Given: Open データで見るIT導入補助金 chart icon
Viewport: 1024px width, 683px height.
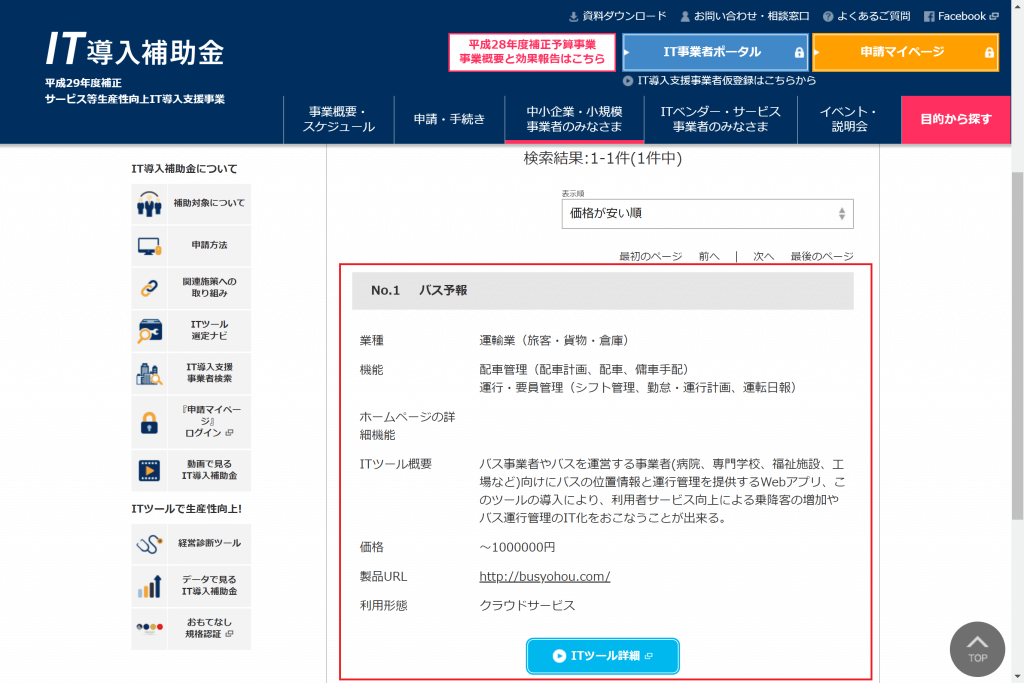Looking at the screenshot, I should 149,586.
